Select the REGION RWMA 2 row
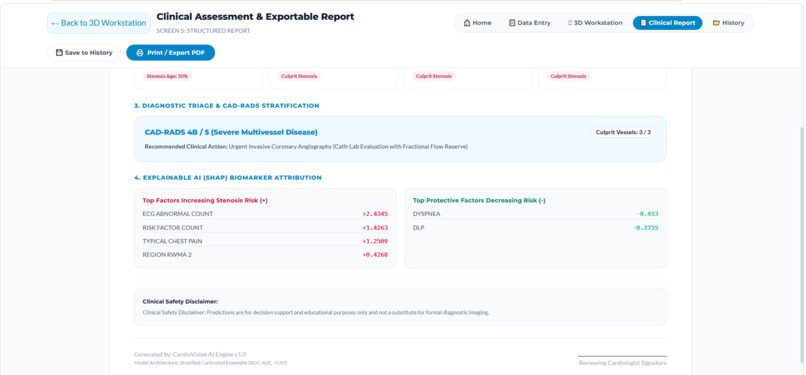 pyautogui.click(x=265, y=254)
